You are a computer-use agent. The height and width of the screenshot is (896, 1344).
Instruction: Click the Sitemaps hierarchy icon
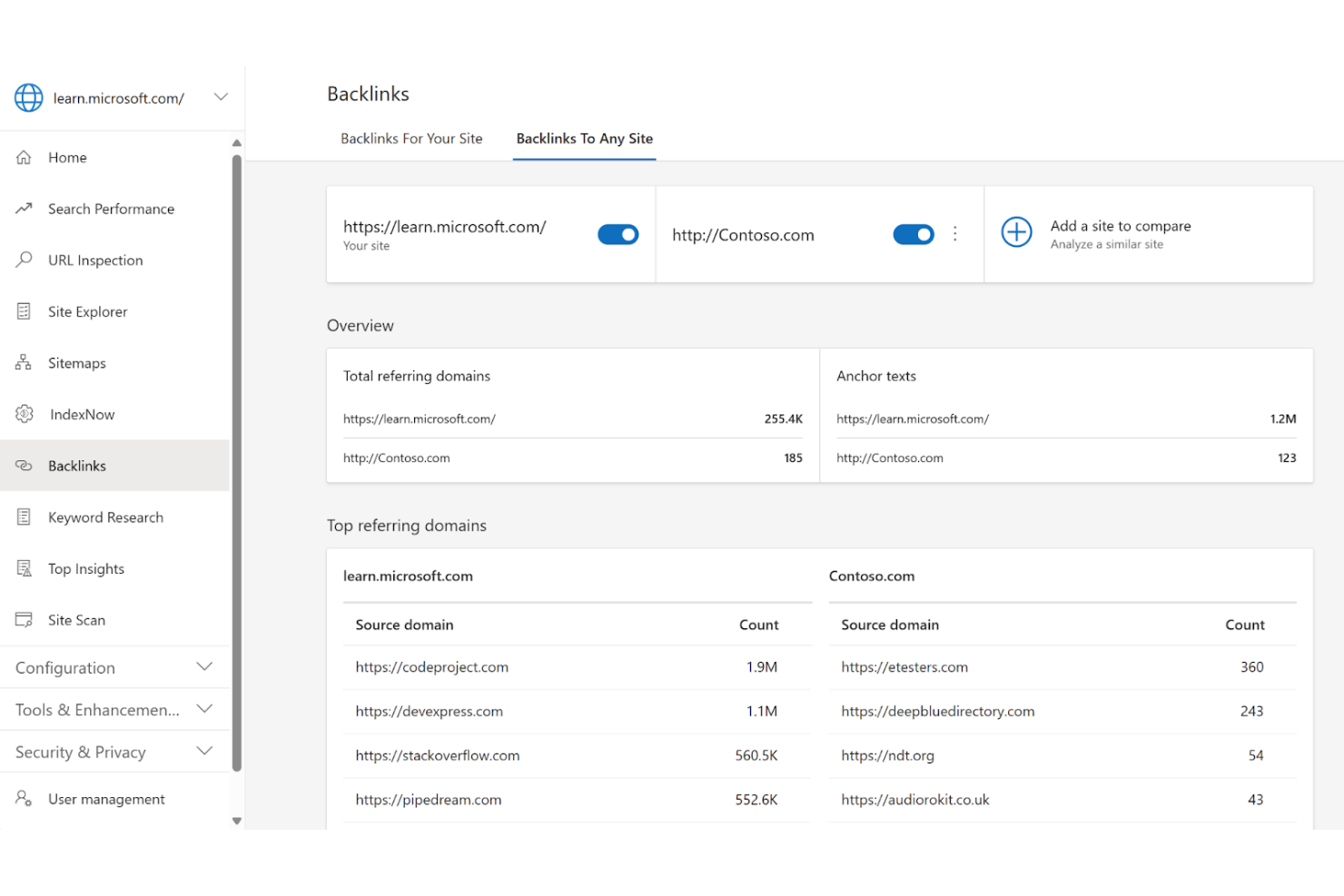[x=25, y=363]
